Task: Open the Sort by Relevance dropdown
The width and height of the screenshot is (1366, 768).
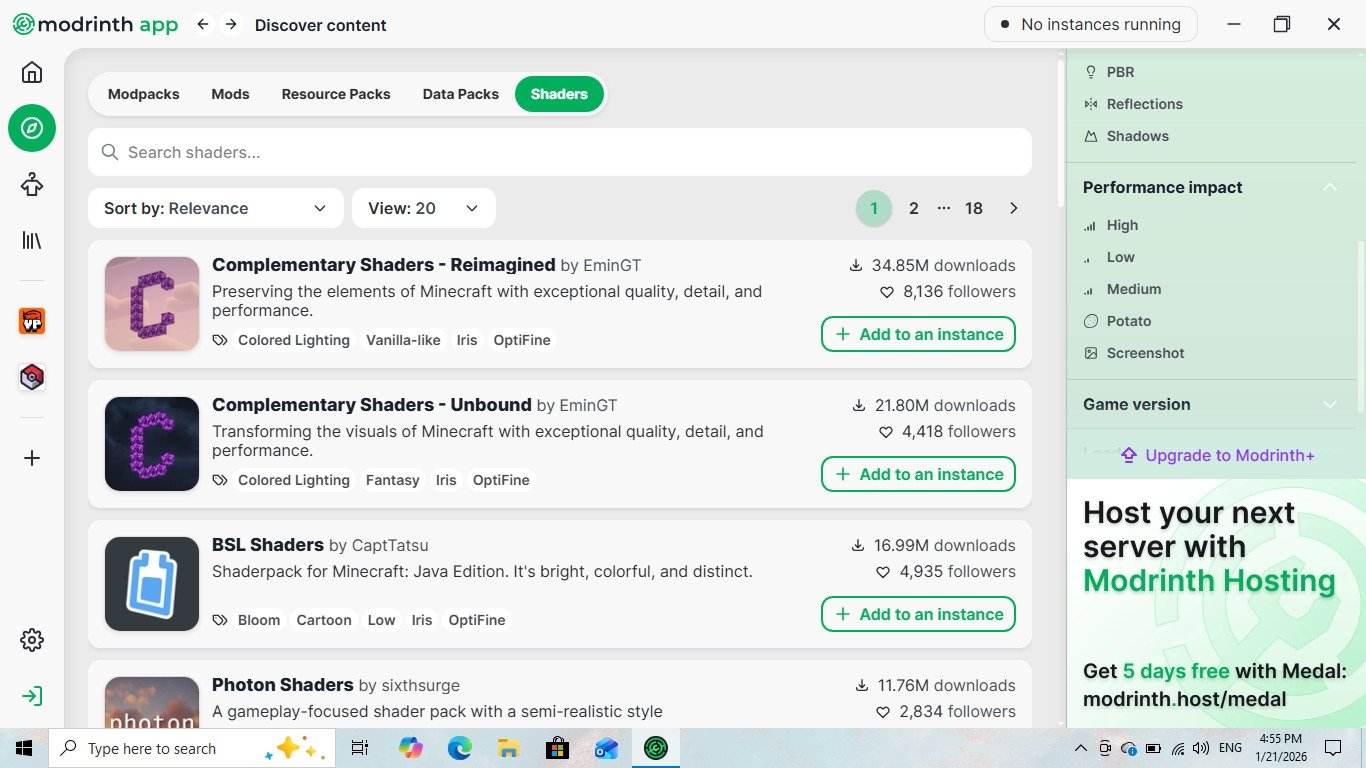Action: (215, 208)
